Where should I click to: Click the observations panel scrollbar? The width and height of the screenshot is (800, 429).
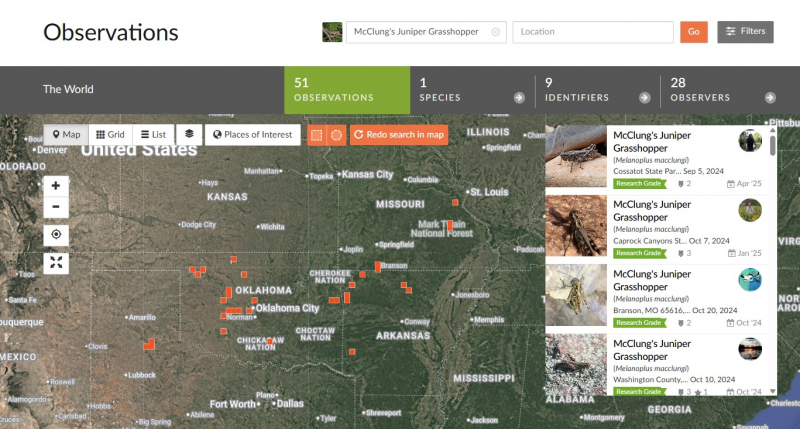pos(773,145)
